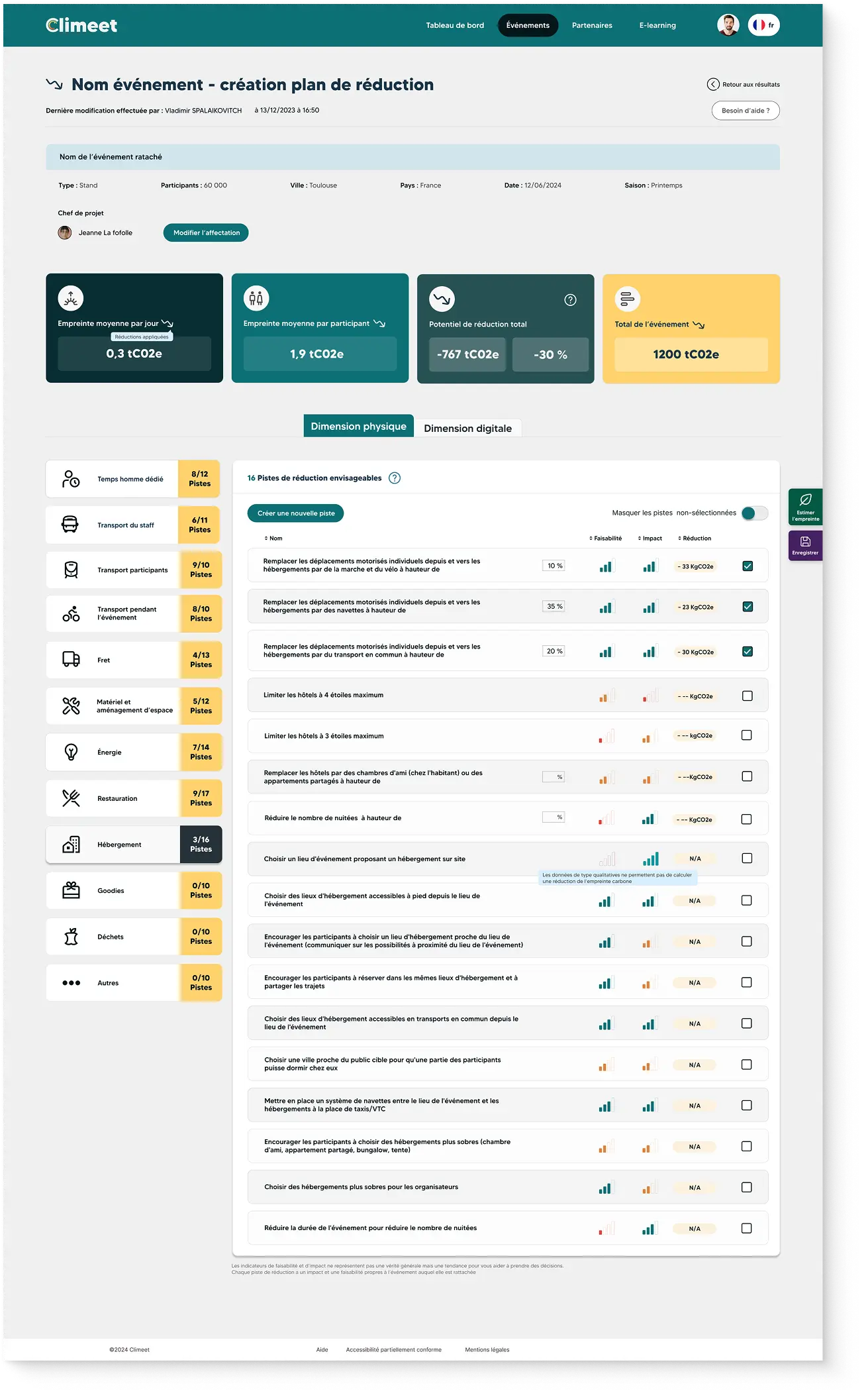
Task: Switch to Dimension physique tab
Action: pos(358,426)
